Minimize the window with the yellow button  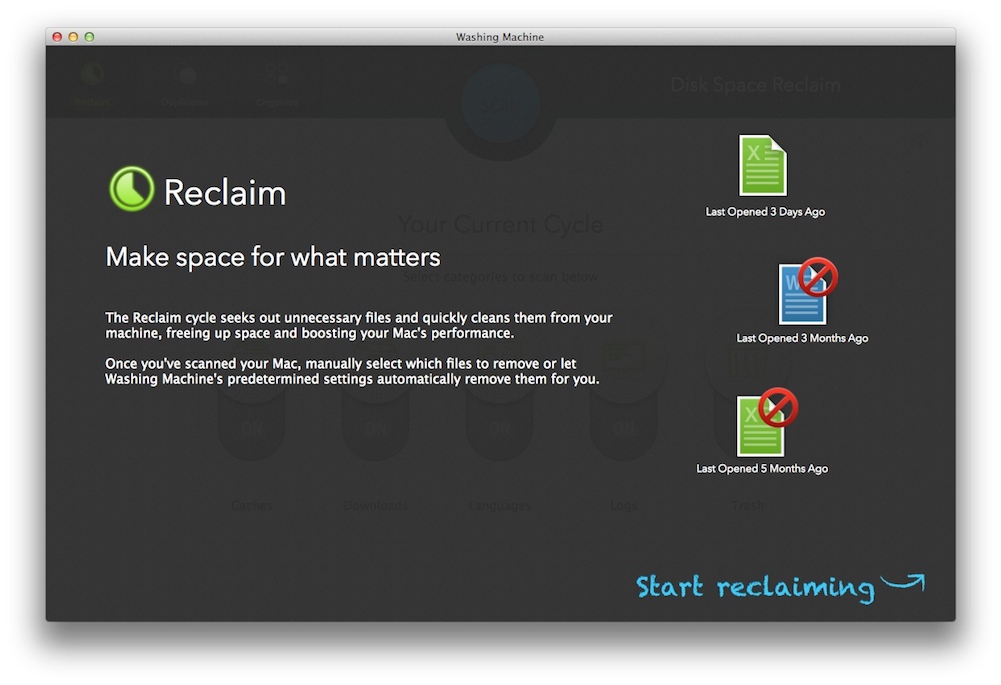[x=73, y=37]
